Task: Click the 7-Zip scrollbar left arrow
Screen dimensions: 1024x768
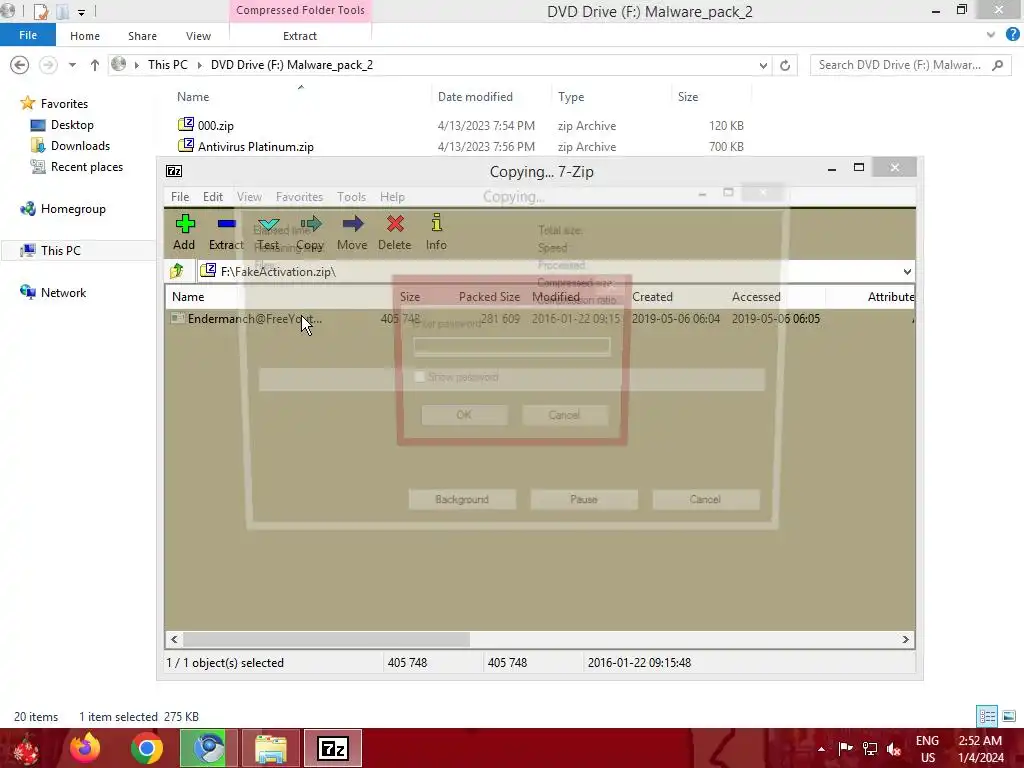Action: click(x=174, y=639)
